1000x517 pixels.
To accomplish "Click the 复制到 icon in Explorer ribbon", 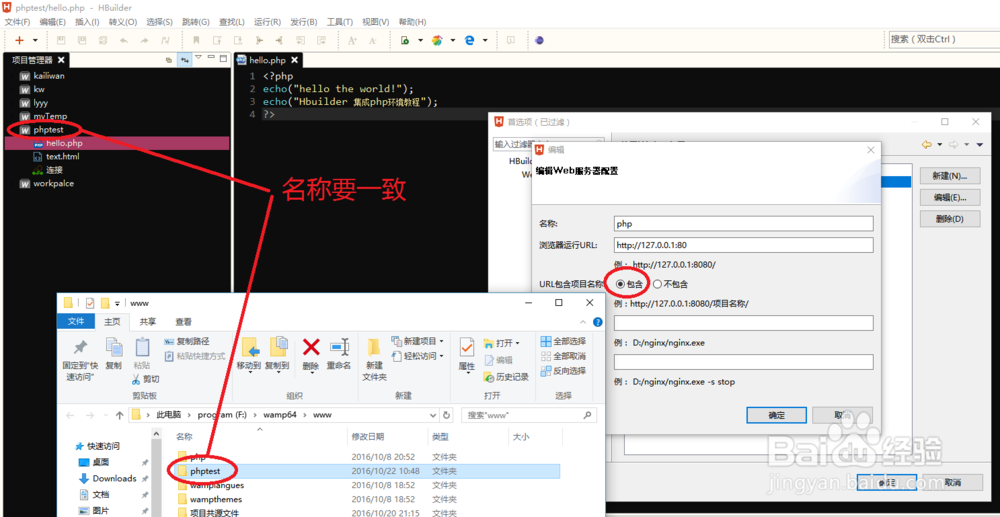I will [278, 348].
